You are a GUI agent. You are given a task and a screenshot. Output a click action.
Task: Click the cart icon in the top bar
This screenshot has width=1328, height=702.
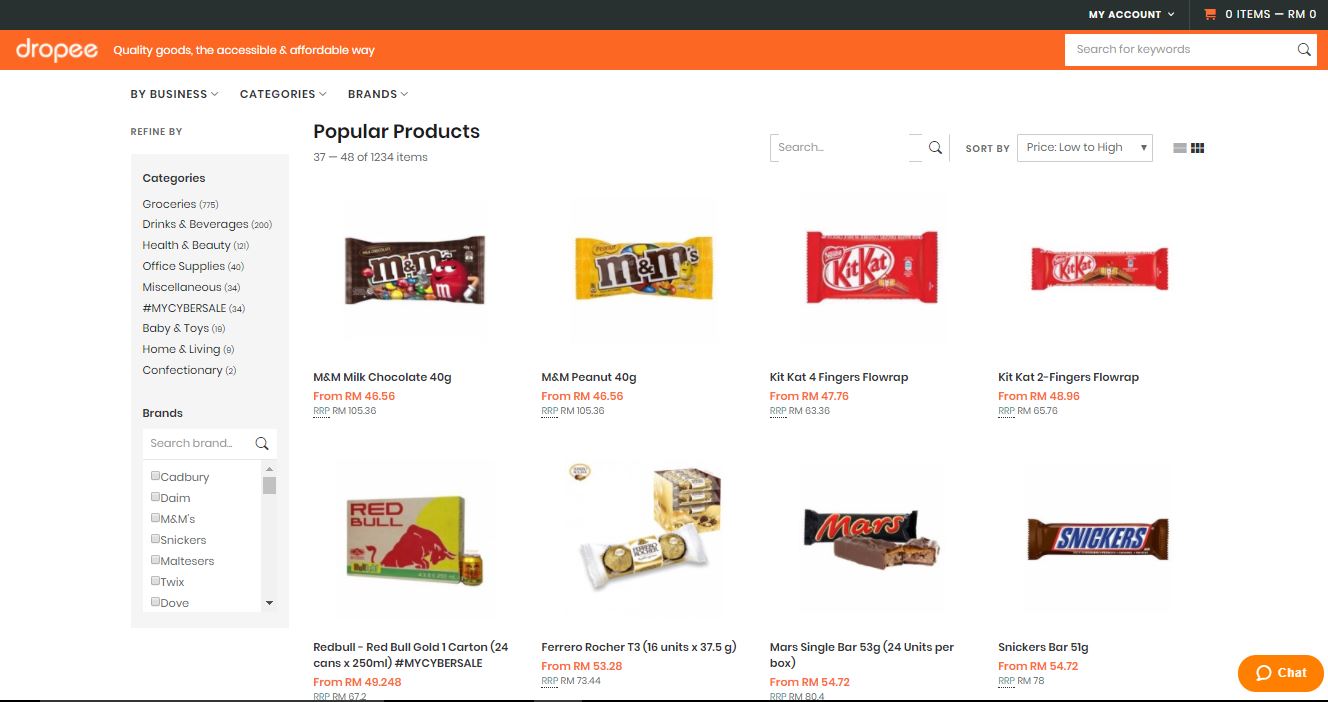pyautogui.click(x=1207, y=15)
